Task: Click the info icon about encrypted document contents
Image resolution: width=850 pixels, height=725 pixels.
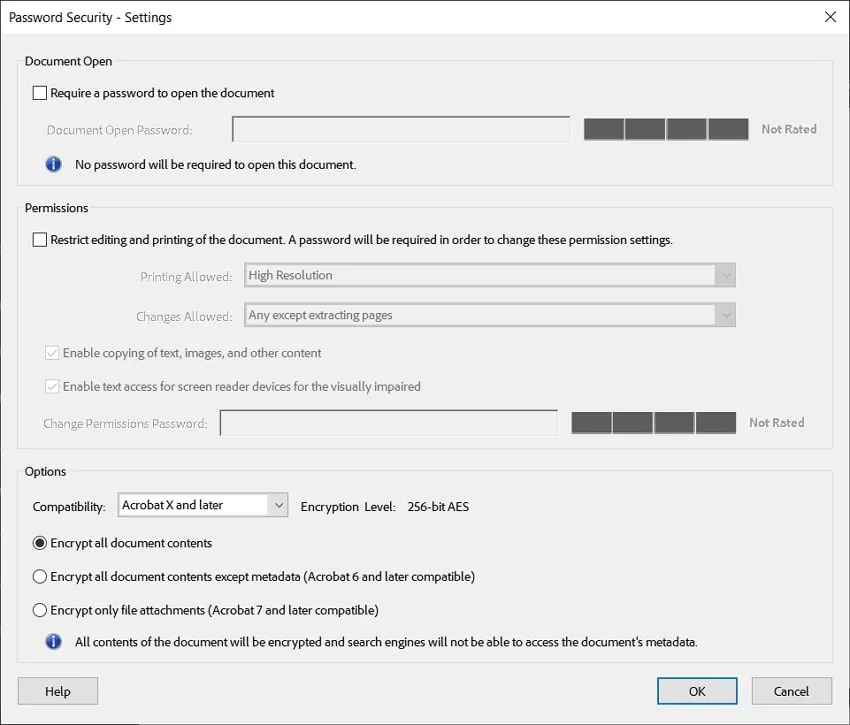Action: tap(53, 641)
